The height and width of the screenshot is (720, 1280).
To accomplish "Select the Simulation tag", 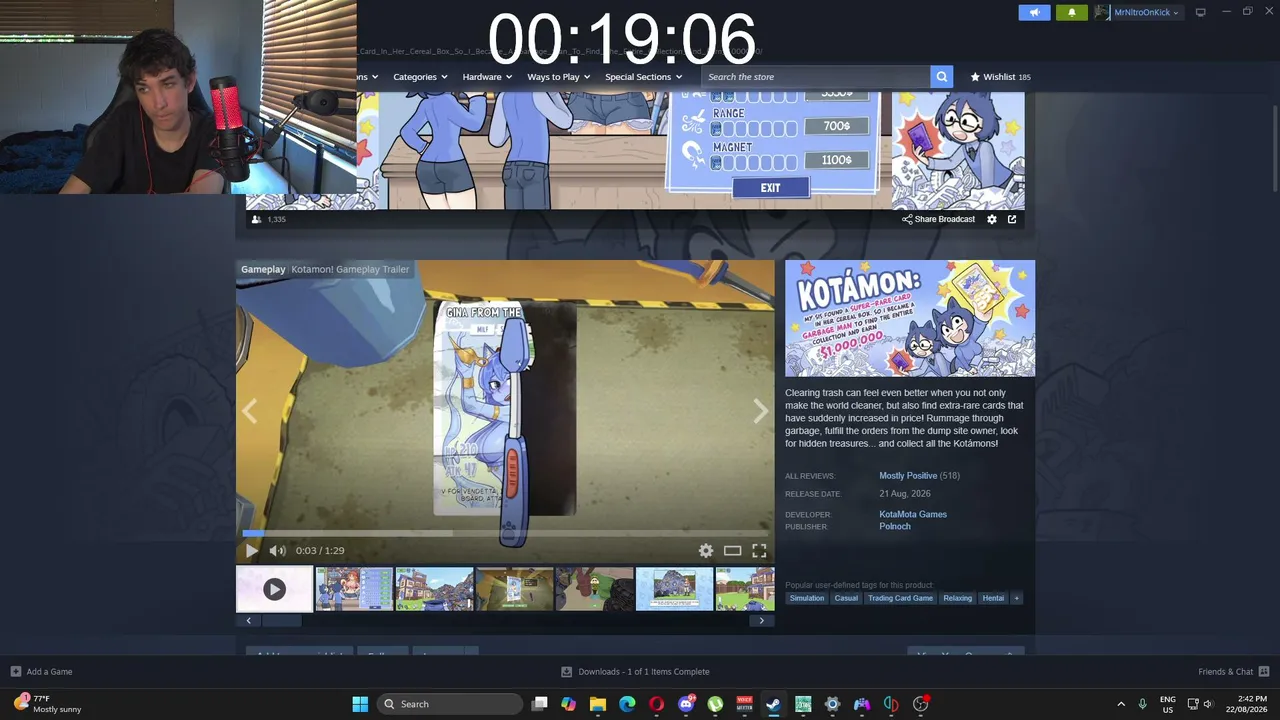I will pos(807,598).
